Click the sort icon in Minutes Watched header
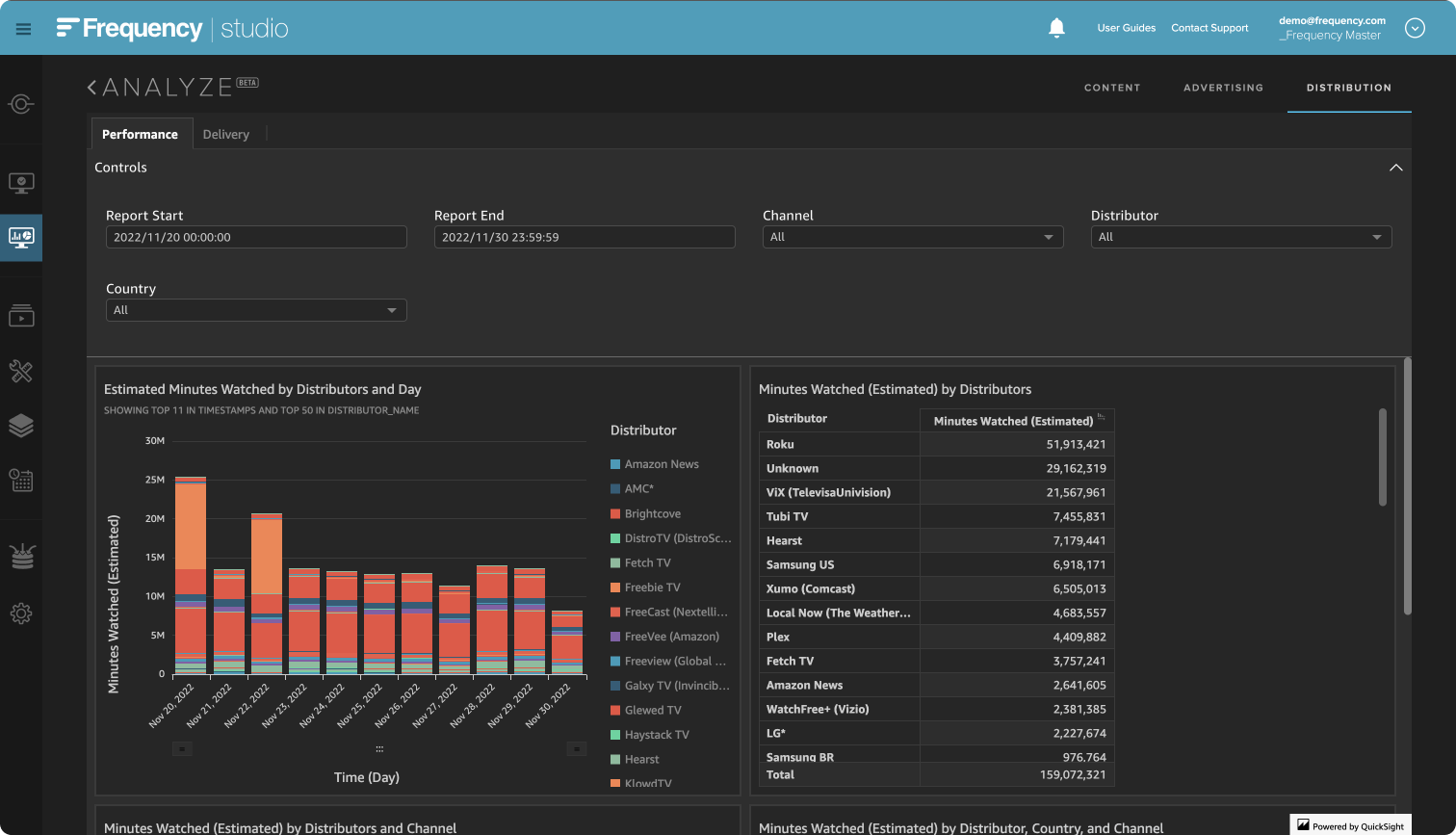 tap(1101, 417)
